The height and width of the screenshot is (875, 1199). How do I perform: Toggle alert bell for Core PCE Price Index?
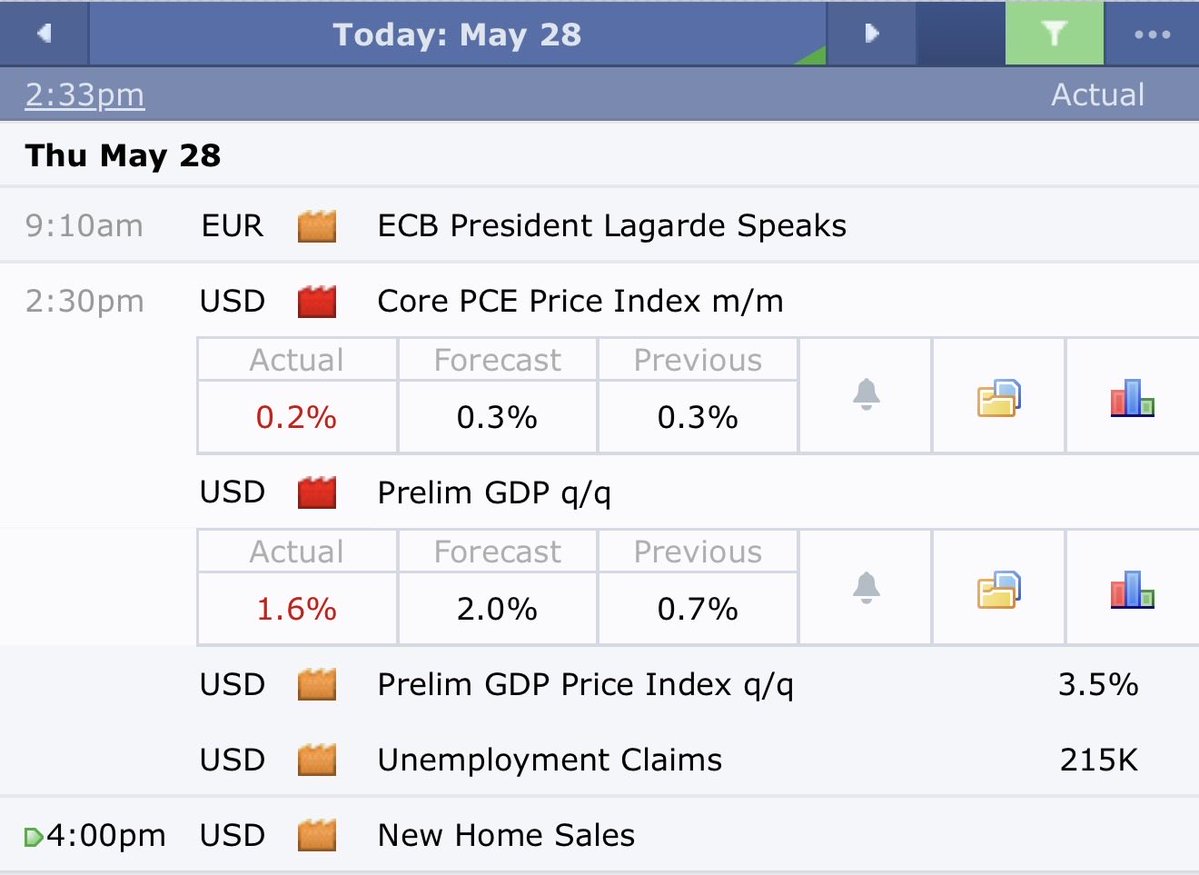(x=866, y=395)
